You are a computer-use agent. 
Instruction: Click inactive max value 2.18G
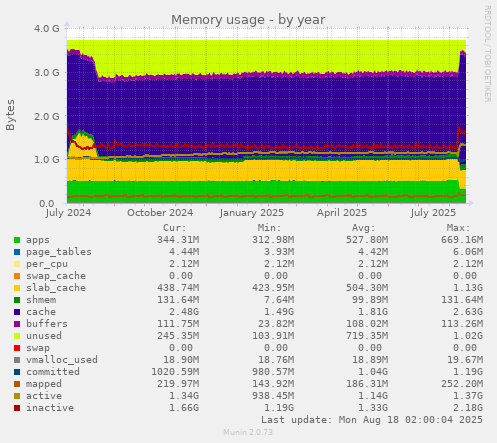(x=468, y=408)
